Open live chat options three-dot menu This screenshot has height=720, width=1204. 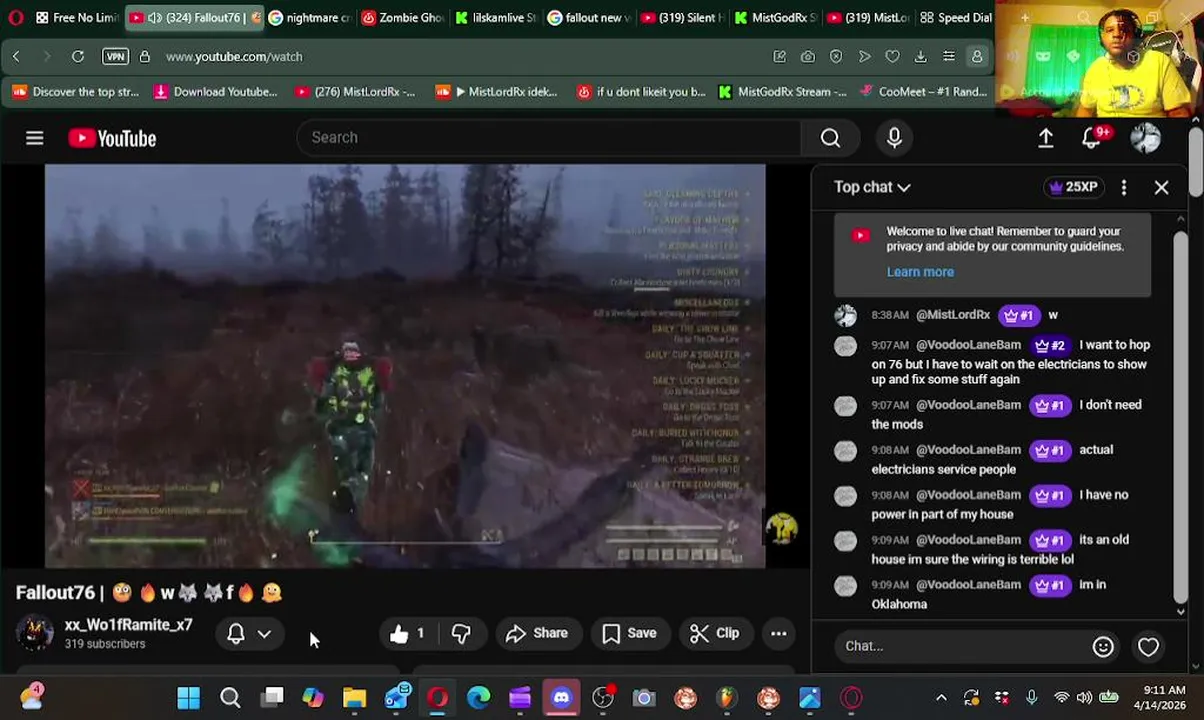tap(1124, 187)
